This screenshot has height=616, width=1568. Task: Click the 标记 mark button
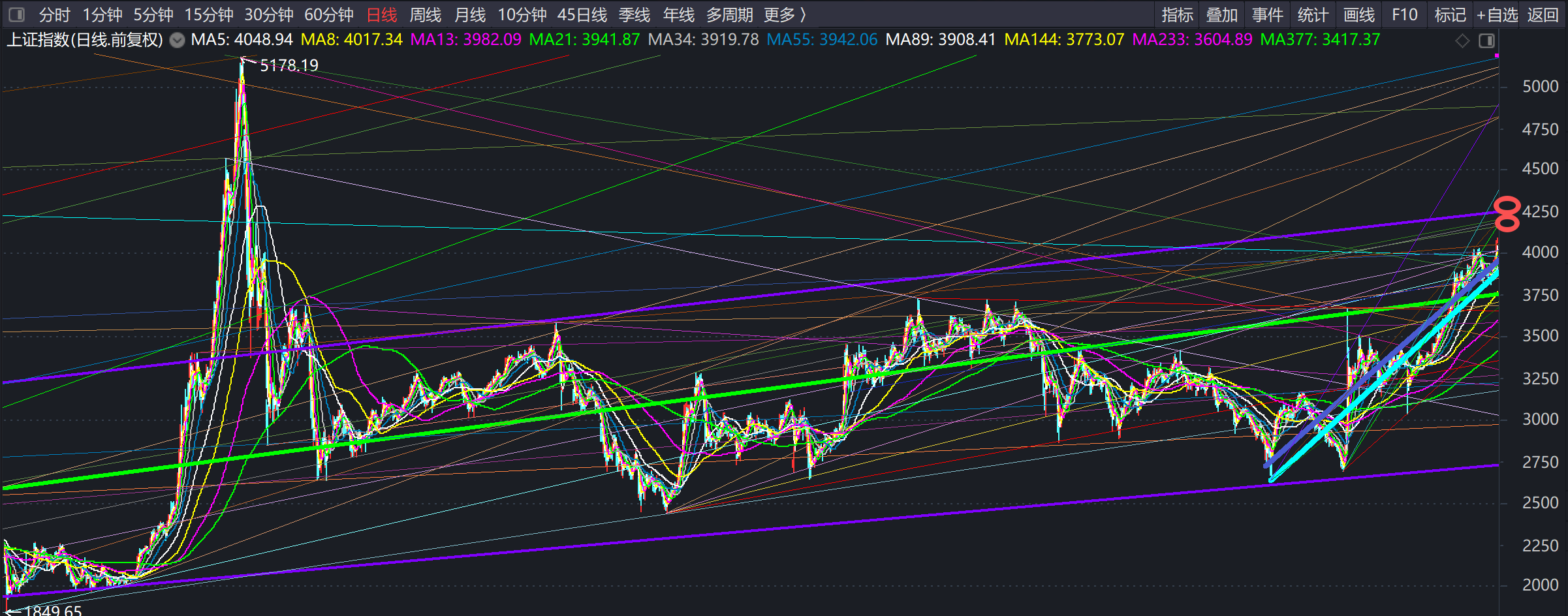(1450, 14)
